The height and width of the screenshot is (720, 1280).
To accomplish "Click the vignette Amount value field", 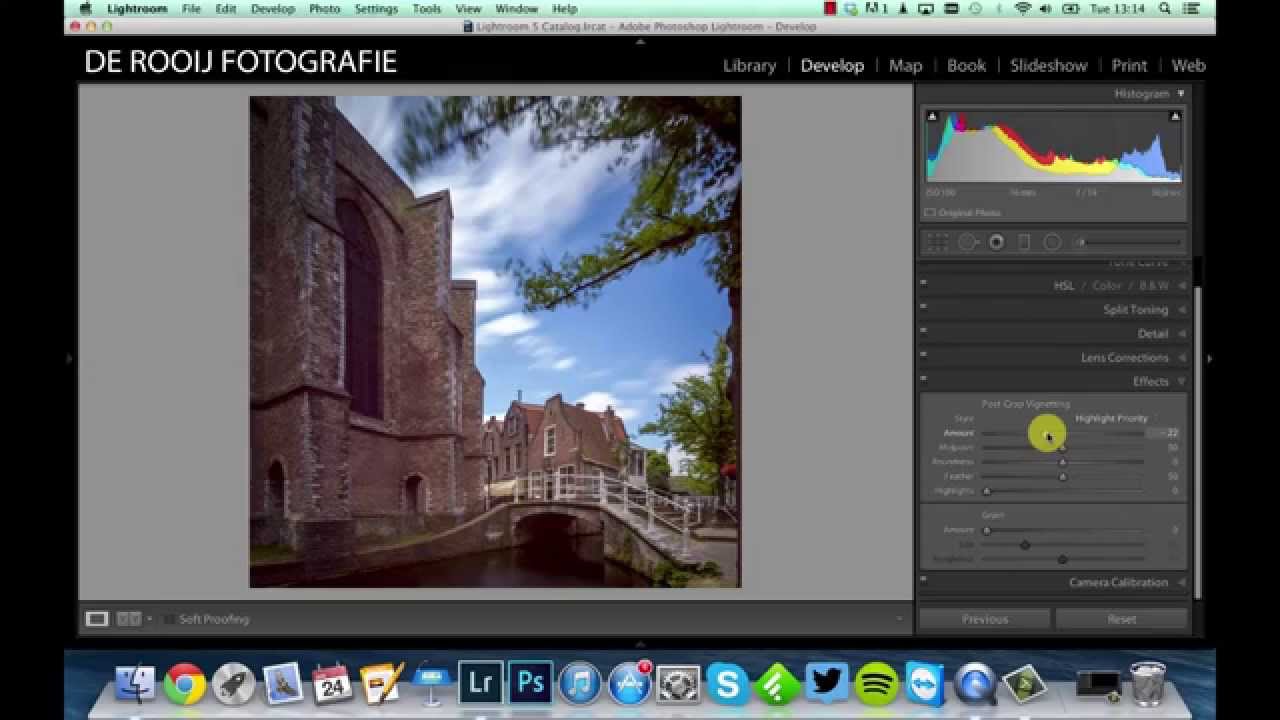I will click(x=1164, y=433).
